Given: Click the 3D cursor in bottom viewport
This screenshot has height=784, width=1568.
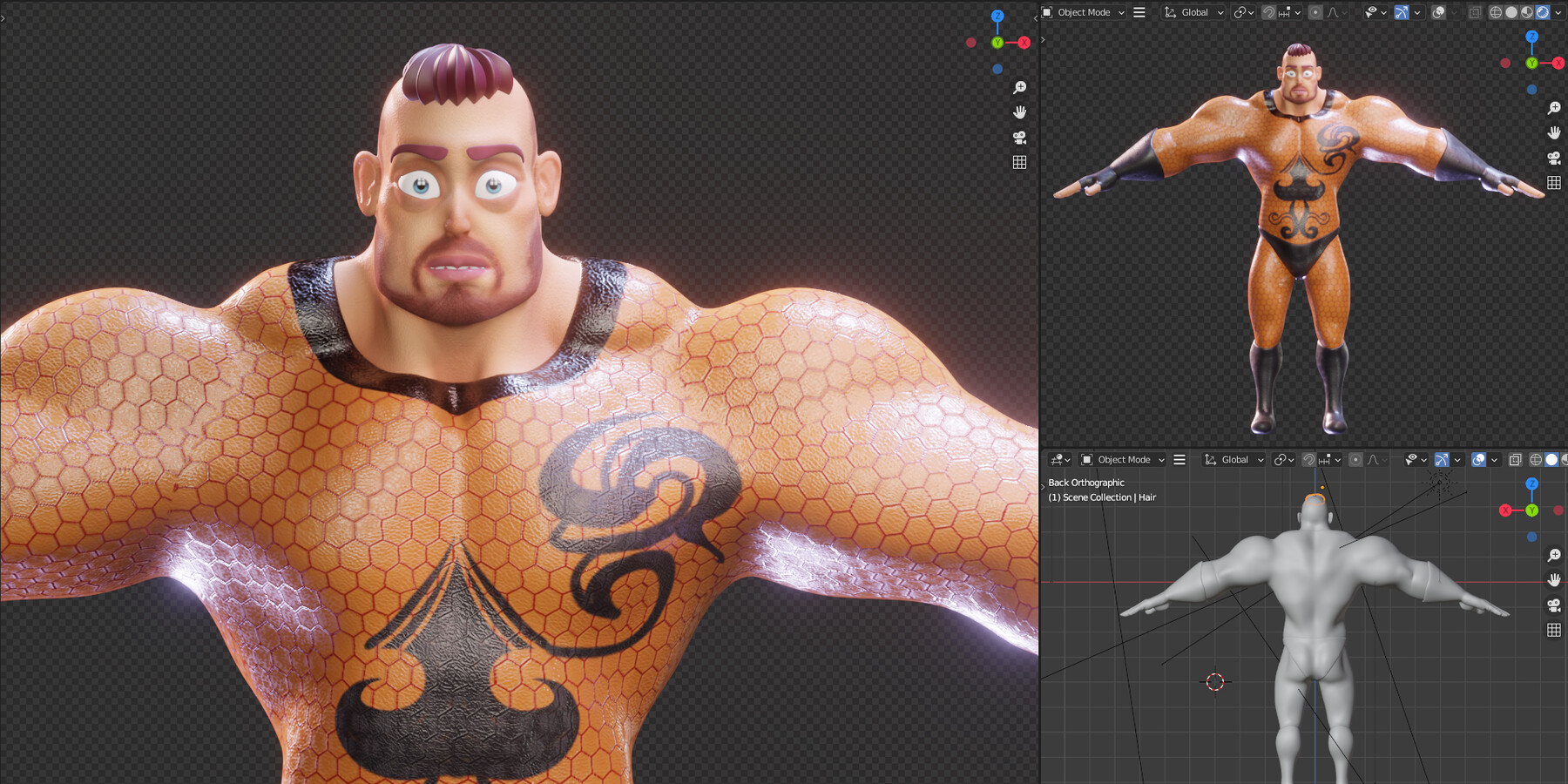Looking at the screenshot, I should pos(1215,682).
